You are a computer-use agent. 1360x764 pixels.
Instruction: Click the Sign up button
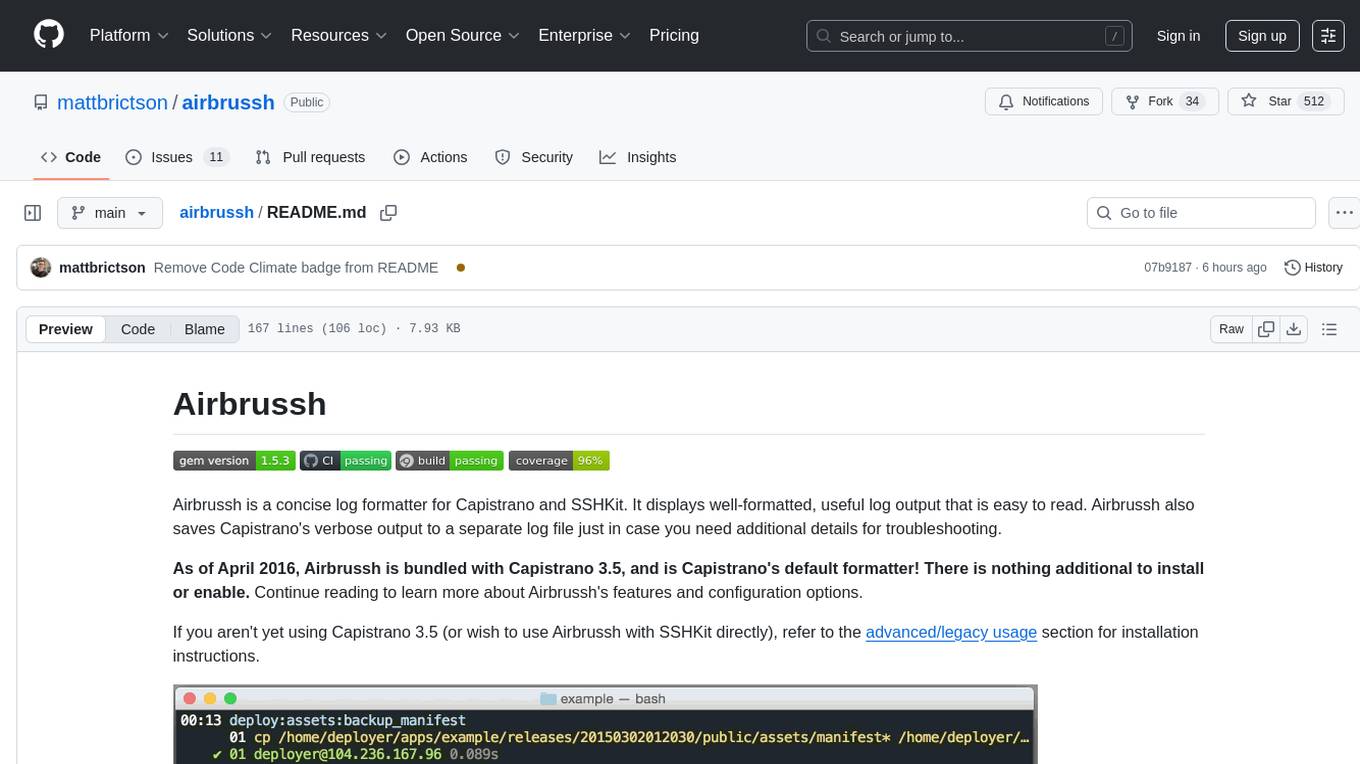pyautogui.click(x=1262, y=36)
